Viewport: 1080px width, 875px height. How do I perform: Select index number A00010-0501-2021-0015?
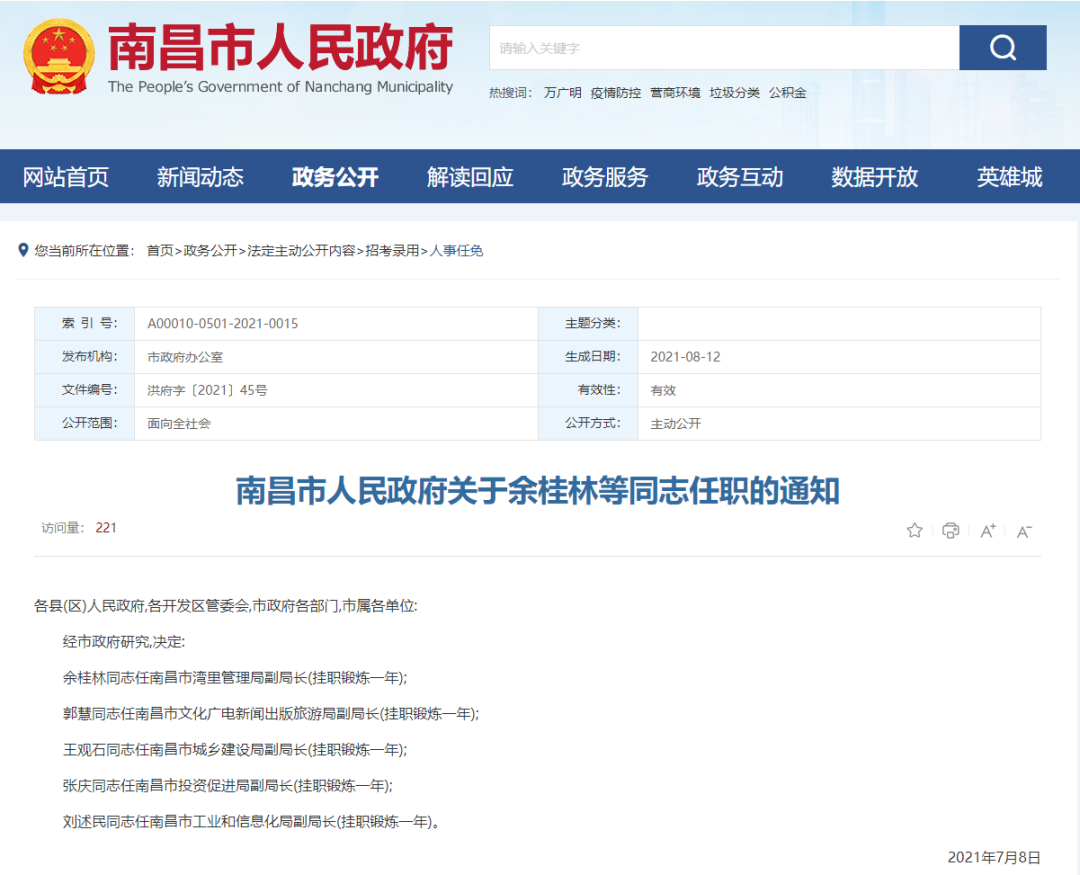222,324
